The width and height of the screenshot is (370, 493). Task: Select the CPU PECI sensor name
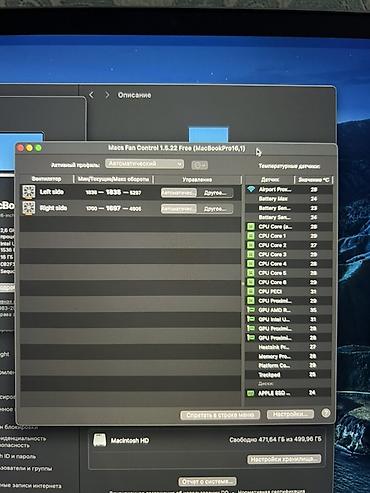tap(270, 291)
